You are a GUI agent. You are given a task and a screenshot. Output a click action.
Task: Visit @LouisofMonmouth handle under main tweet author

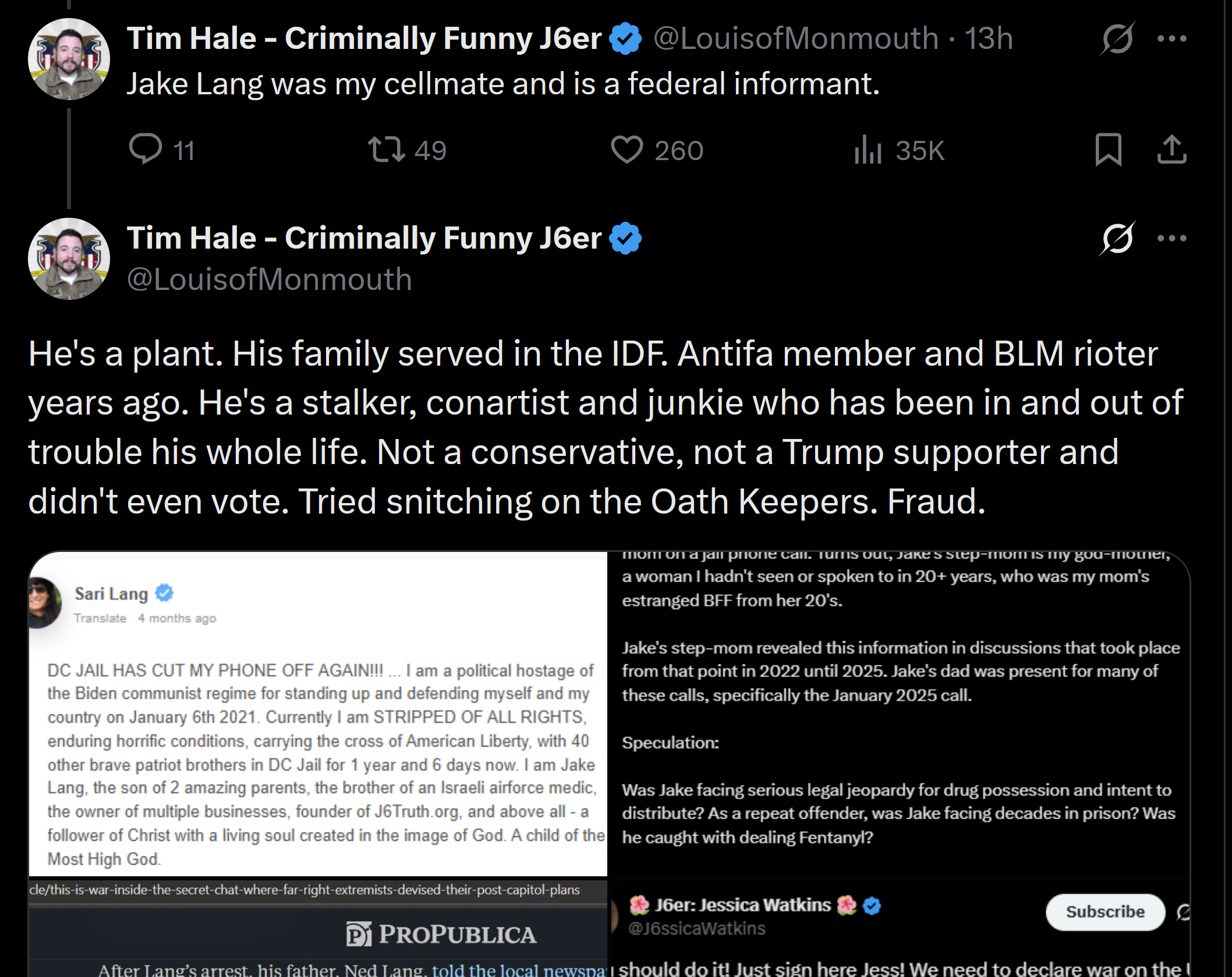(x=270, y=279)
